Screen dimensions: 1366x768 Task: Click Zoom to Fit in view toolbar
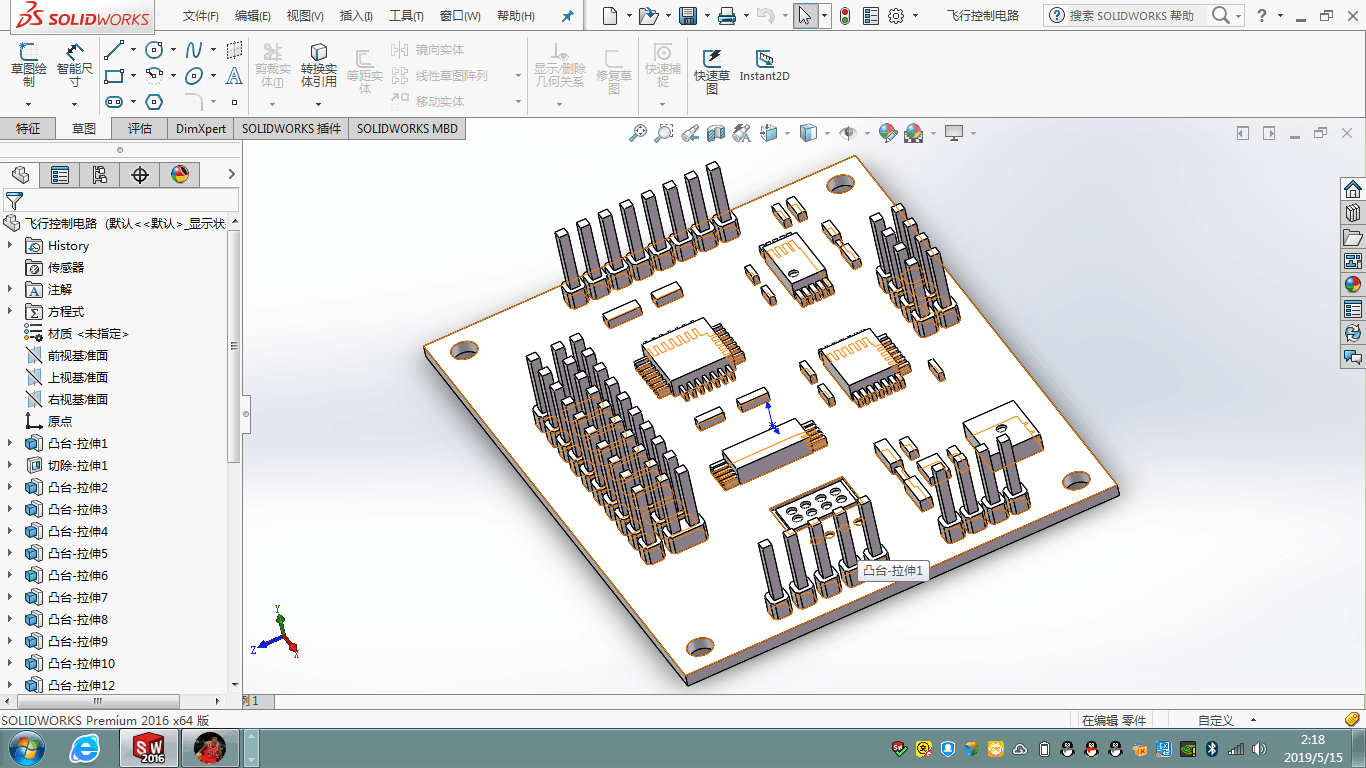tap(638, 133)
